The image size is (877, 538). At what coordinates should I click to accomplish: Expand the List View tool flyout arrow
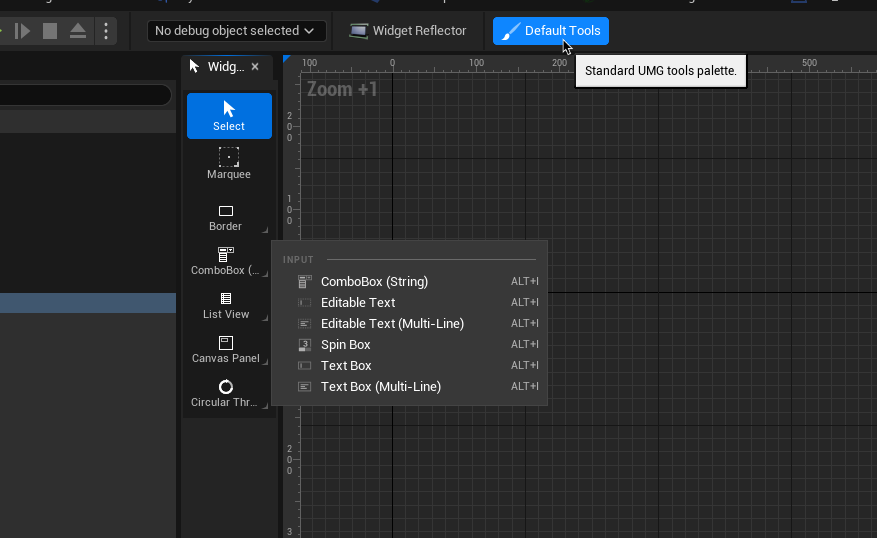265,318
